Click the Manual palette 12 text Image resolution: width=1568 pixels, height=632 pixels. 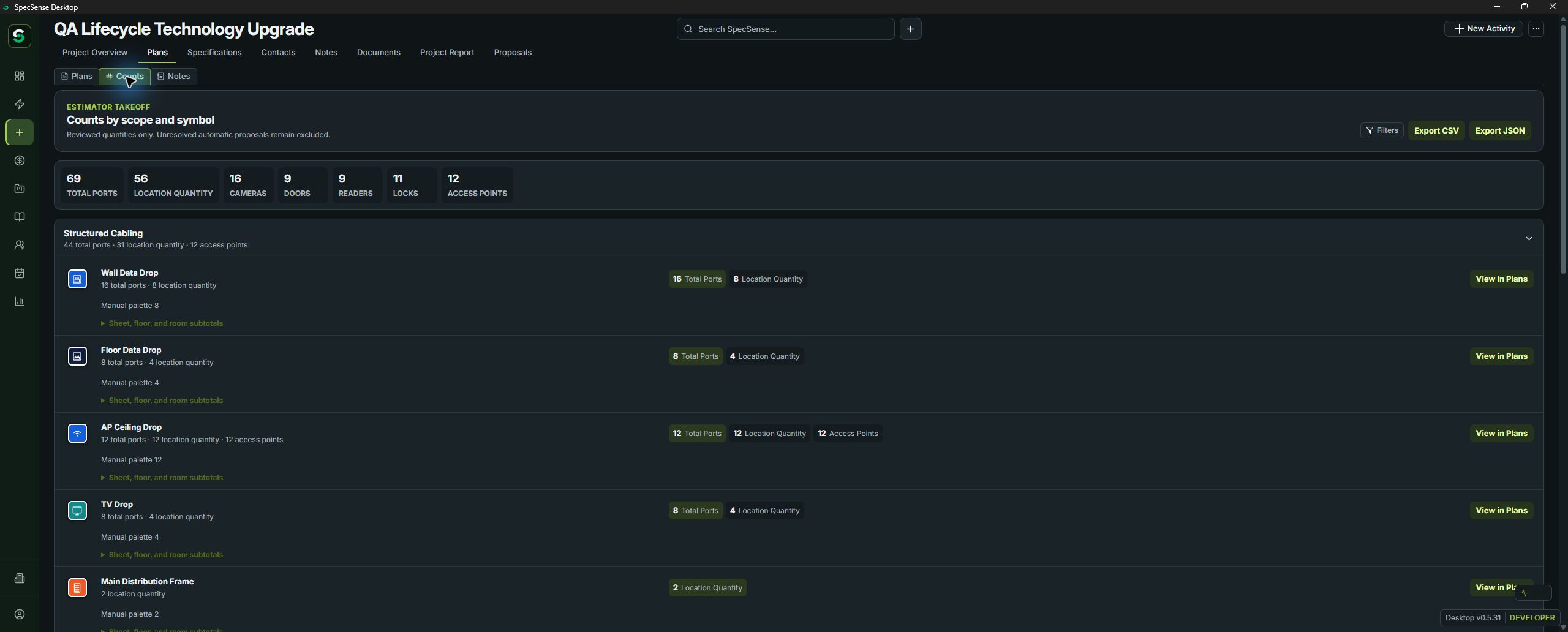pos(131,460)
